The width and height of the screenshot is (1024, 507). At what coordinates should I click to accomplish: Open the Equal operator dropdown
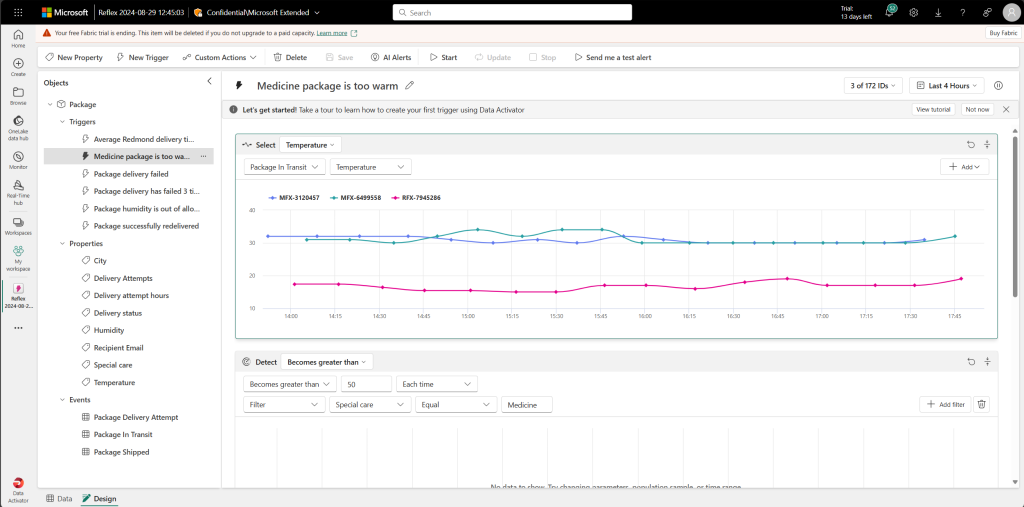click(456, 404)
